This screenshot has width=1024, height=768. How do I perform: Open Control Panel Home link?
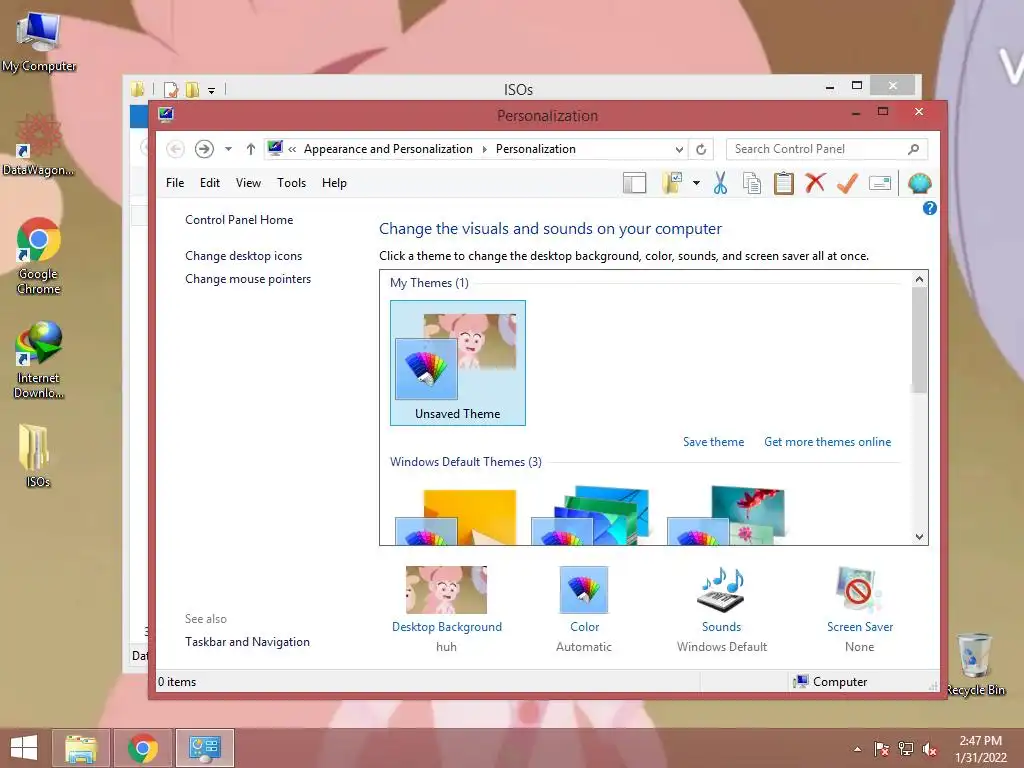(x=239, y=220)
